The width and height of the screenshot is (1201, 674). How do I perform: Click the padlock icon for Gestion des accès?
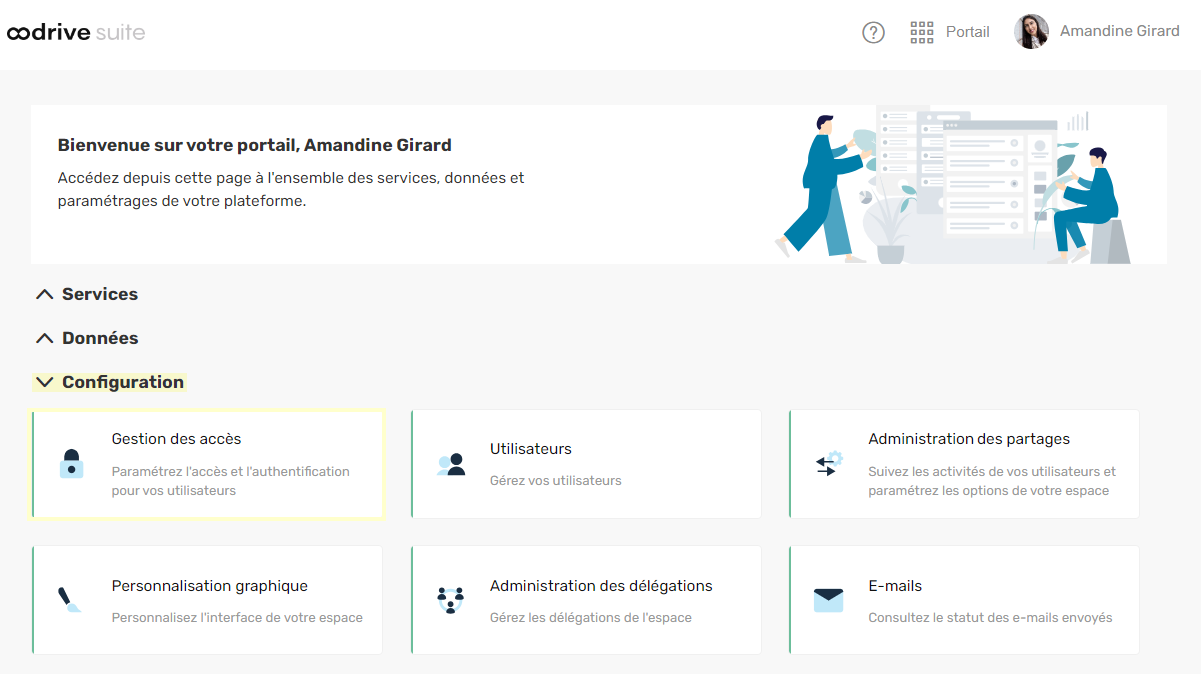pyautogui.click(x=71, y=464)
